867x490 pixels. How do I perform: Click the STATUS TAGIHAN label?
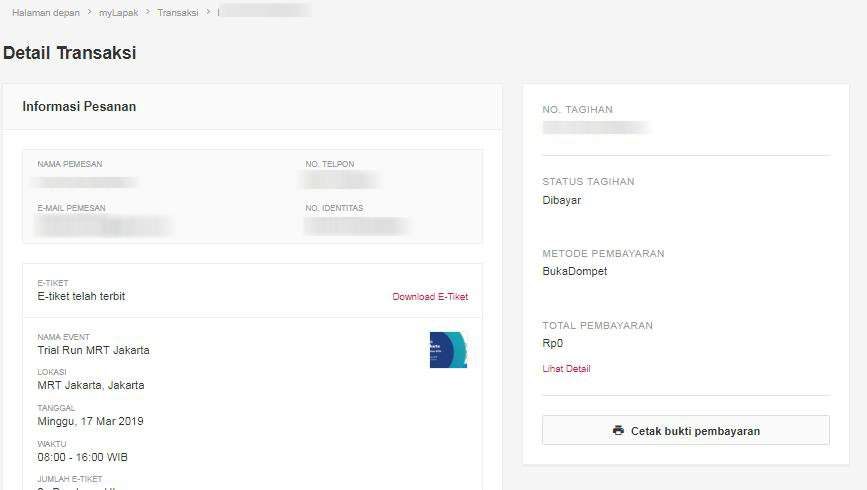pos(588,181)
